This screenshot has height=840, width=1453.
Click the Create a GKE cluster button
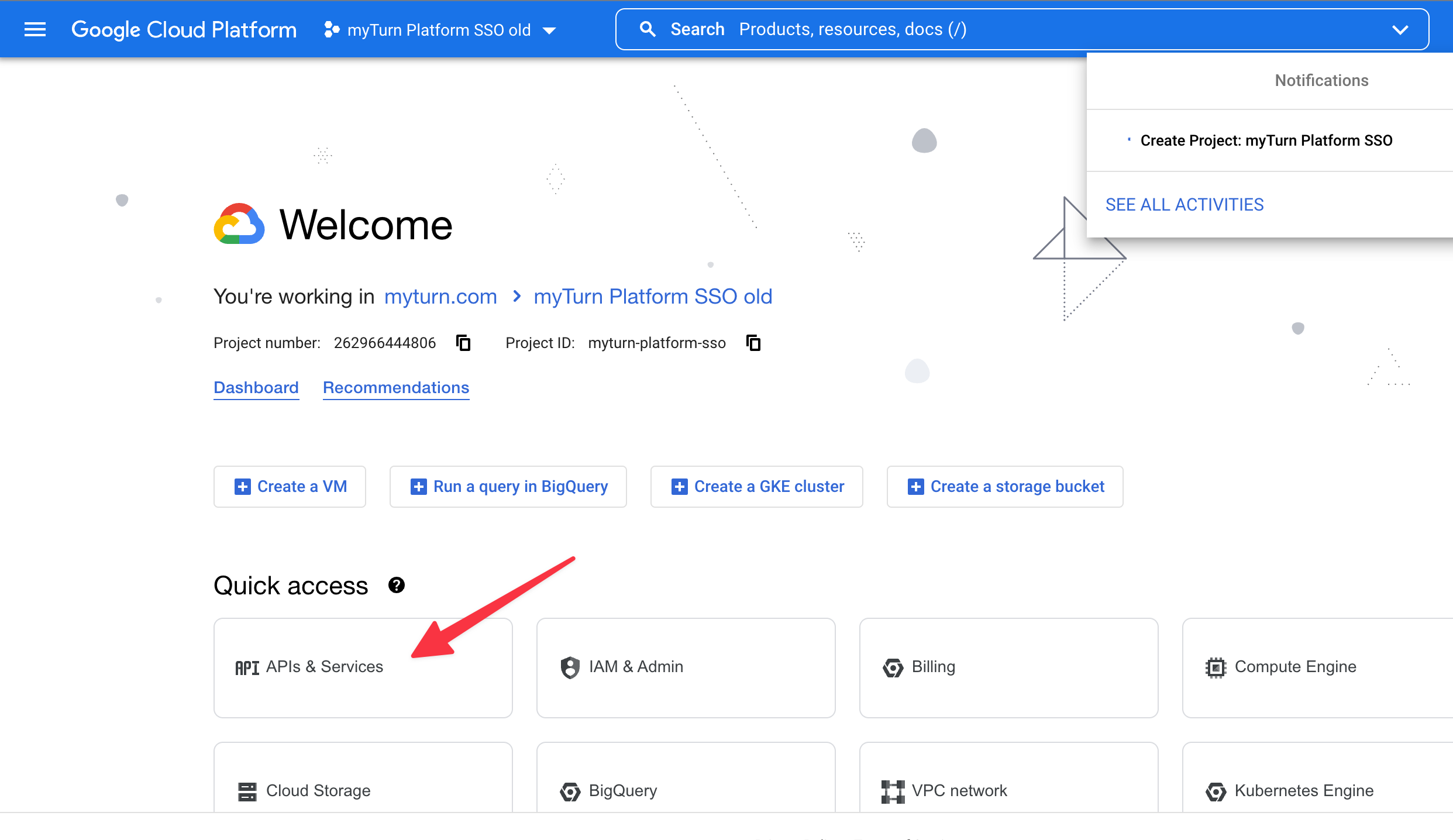click(756, 487)
